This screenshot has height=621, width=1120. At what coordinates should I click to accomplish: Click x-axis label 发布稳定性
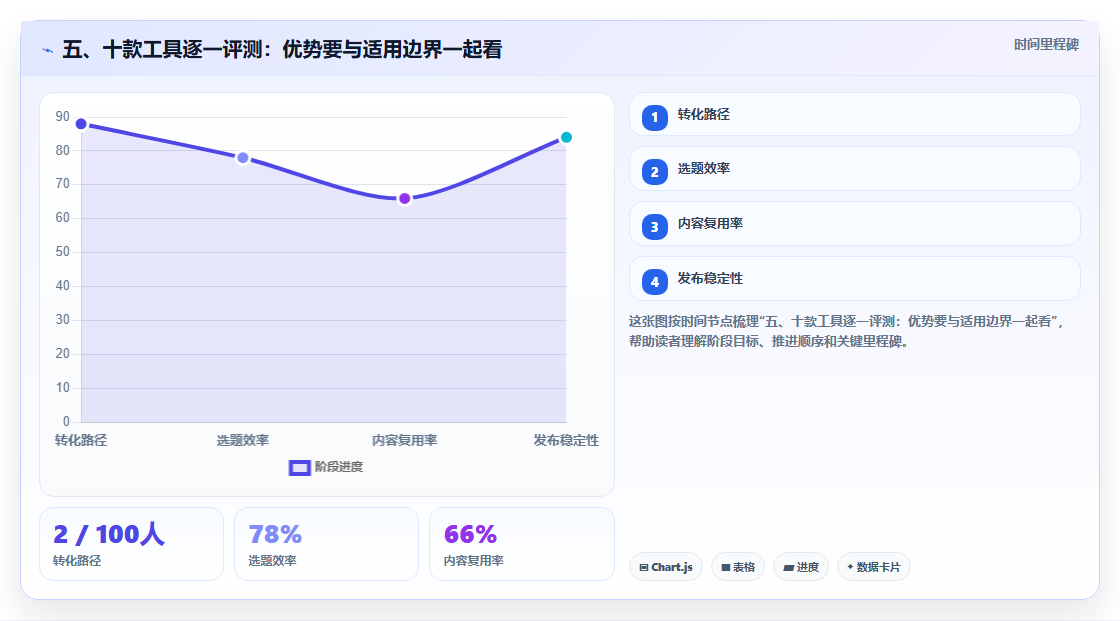click(566, 440)
